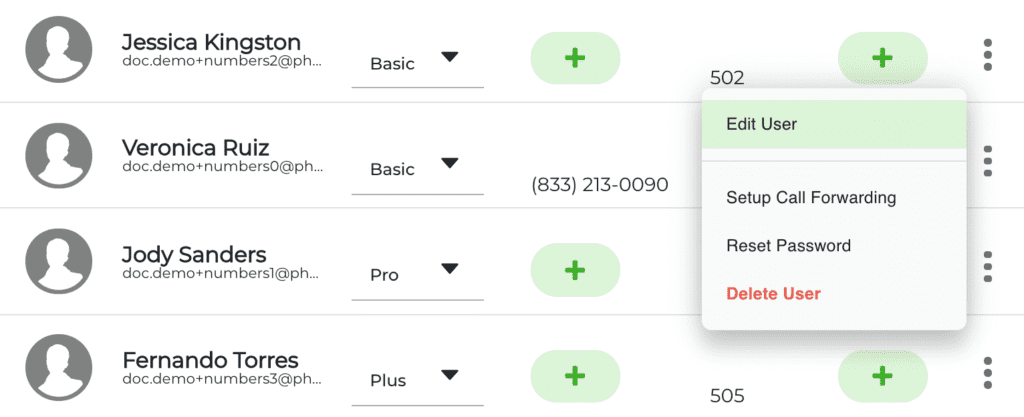
Task: Open Veronica Ruiz's three-dot options menu
Action: click(987, 161)
